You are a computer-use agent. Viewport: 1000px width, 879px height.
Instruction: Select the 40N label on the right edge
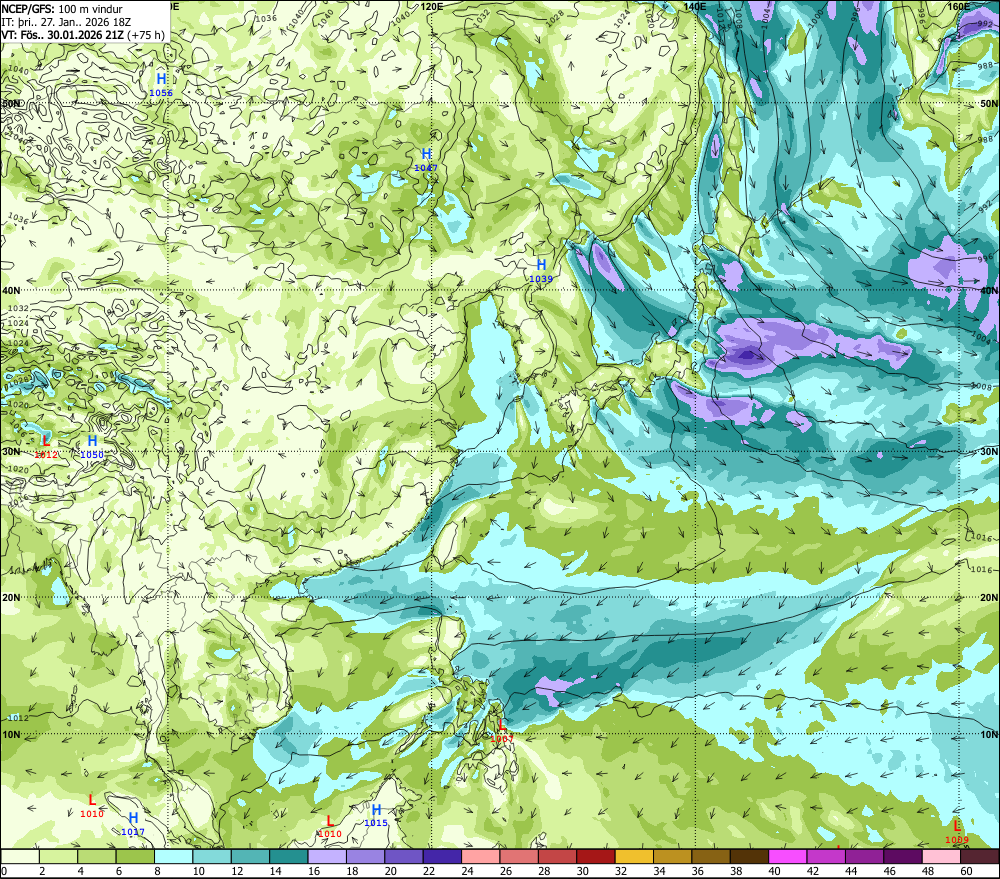click(989, 290)
